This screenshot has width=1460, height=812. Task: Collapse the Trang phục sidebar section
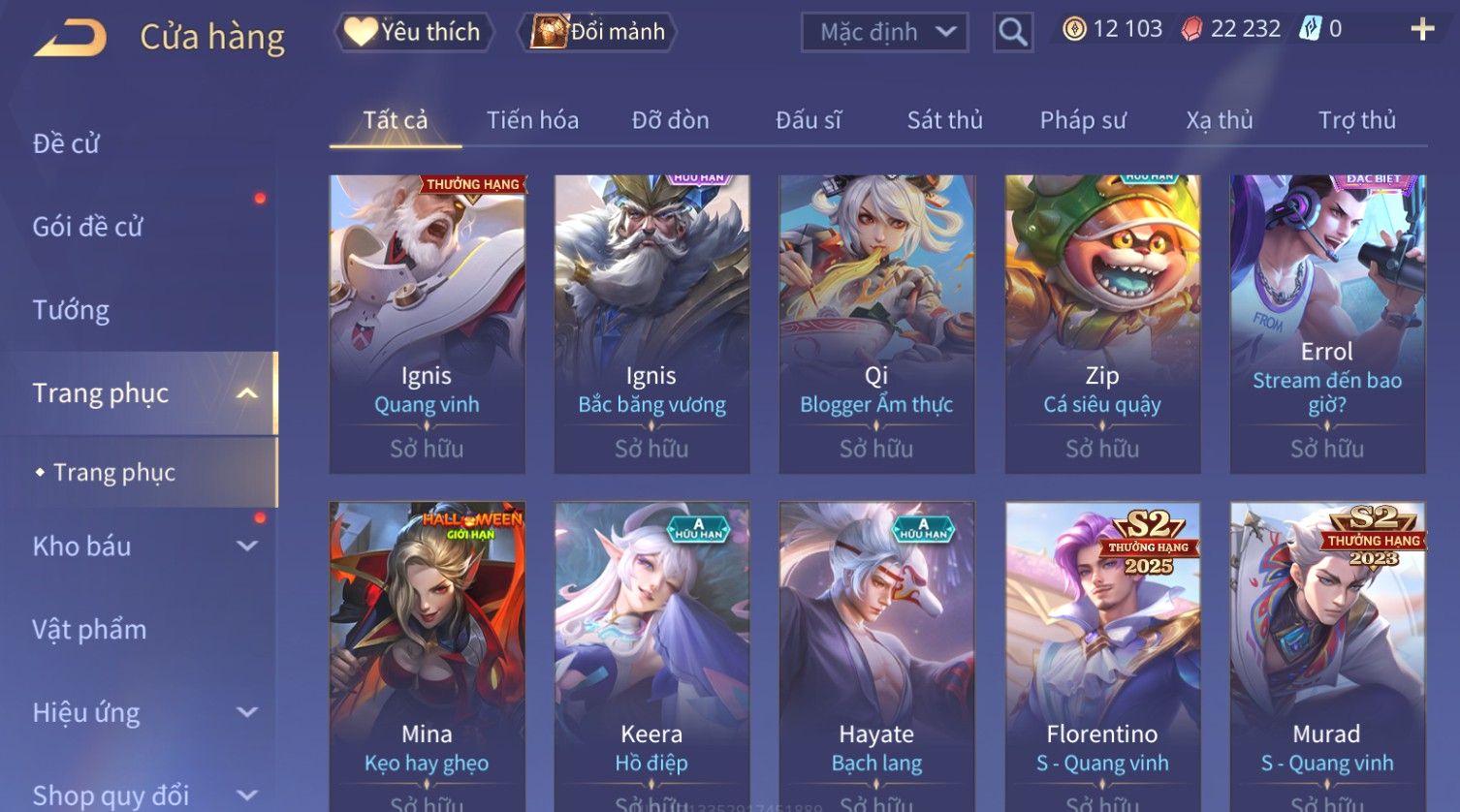click(247, 393)
